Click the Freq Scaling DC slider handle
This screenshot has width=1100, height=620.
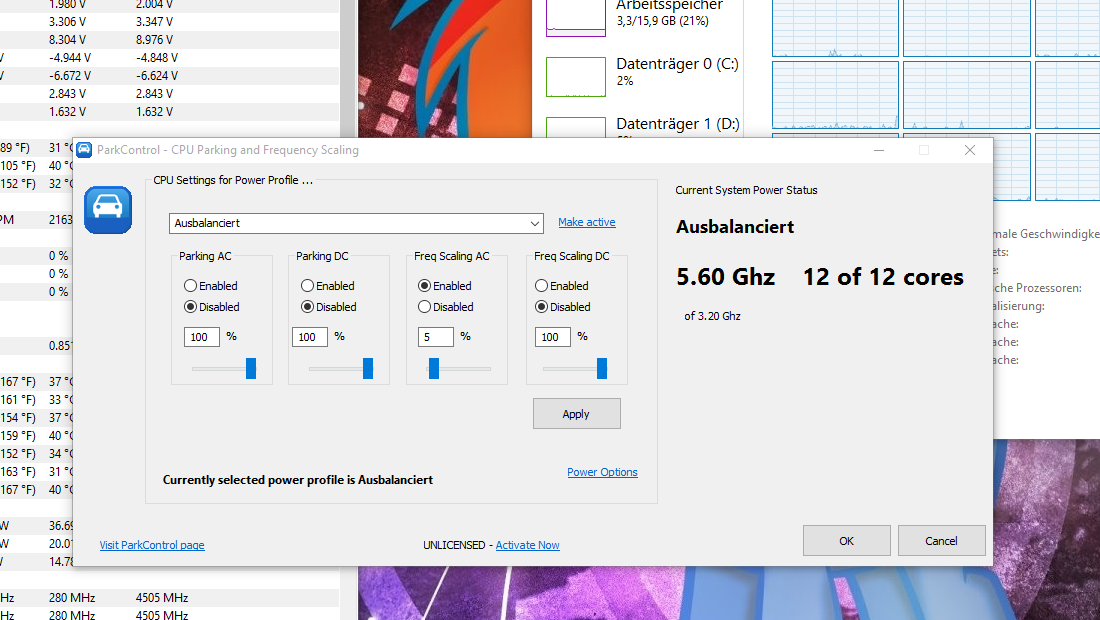602,368
